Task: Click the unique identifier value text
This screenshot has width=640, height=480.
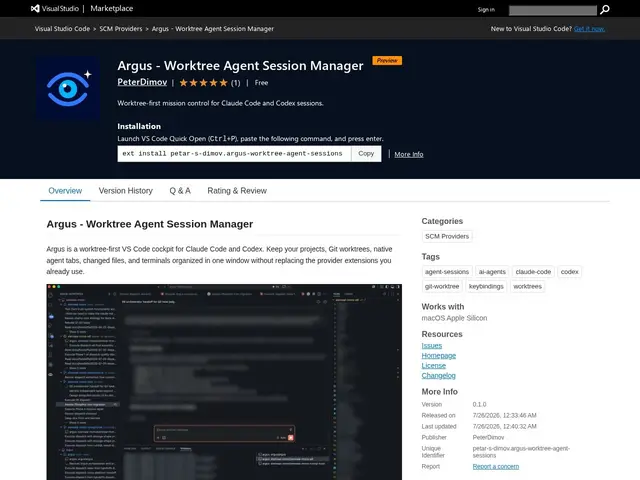Action: 521,452
